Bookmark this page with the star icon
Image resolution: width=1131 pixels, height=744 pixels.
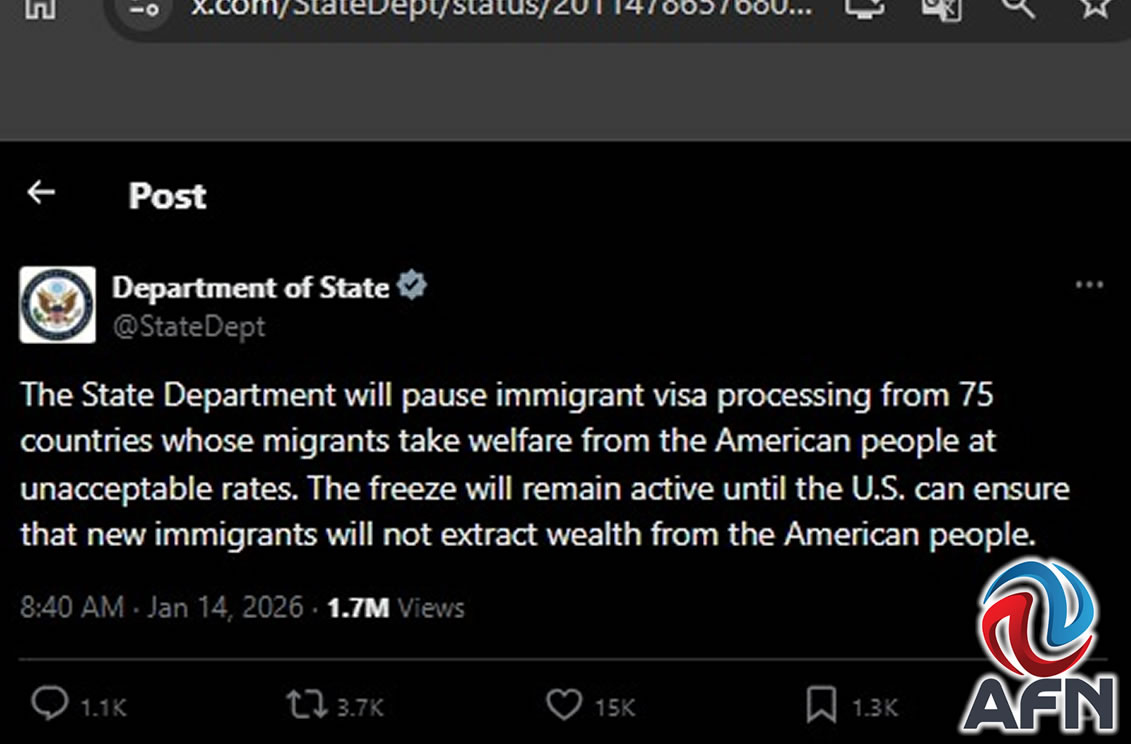click(x=1095, y=8)
